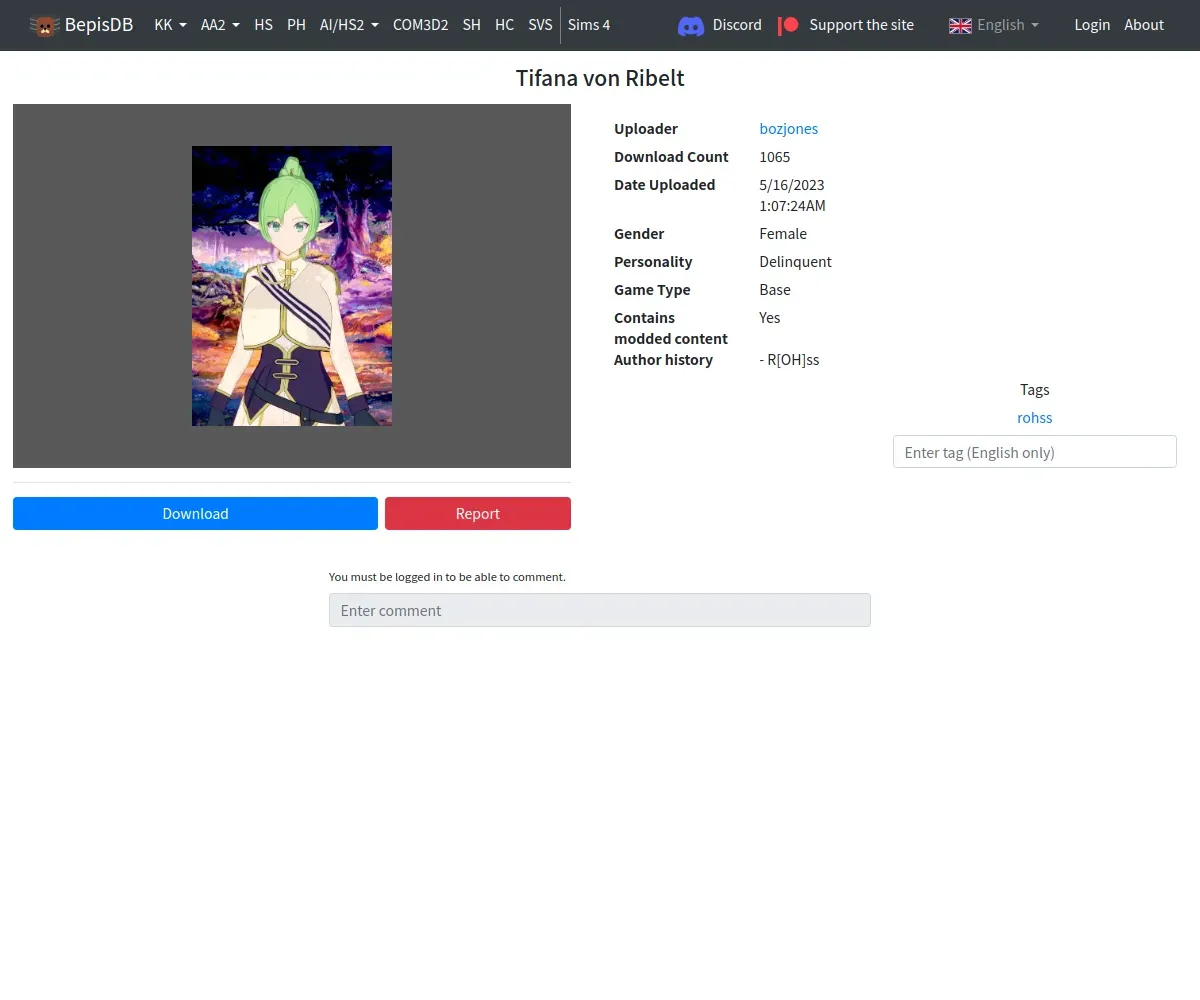1200x1000 pixels.
Task: Click the blue Download button
Action: pyautogui.click(x=195, y=513)
